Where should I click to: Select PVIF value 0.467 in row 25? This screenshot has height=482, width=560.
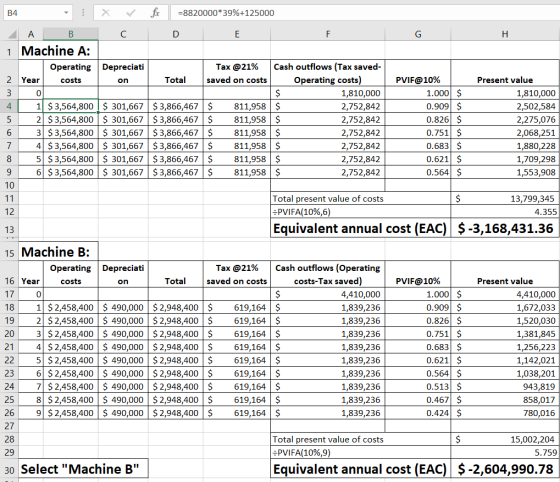pyautogui.click(x=418, y=400)
